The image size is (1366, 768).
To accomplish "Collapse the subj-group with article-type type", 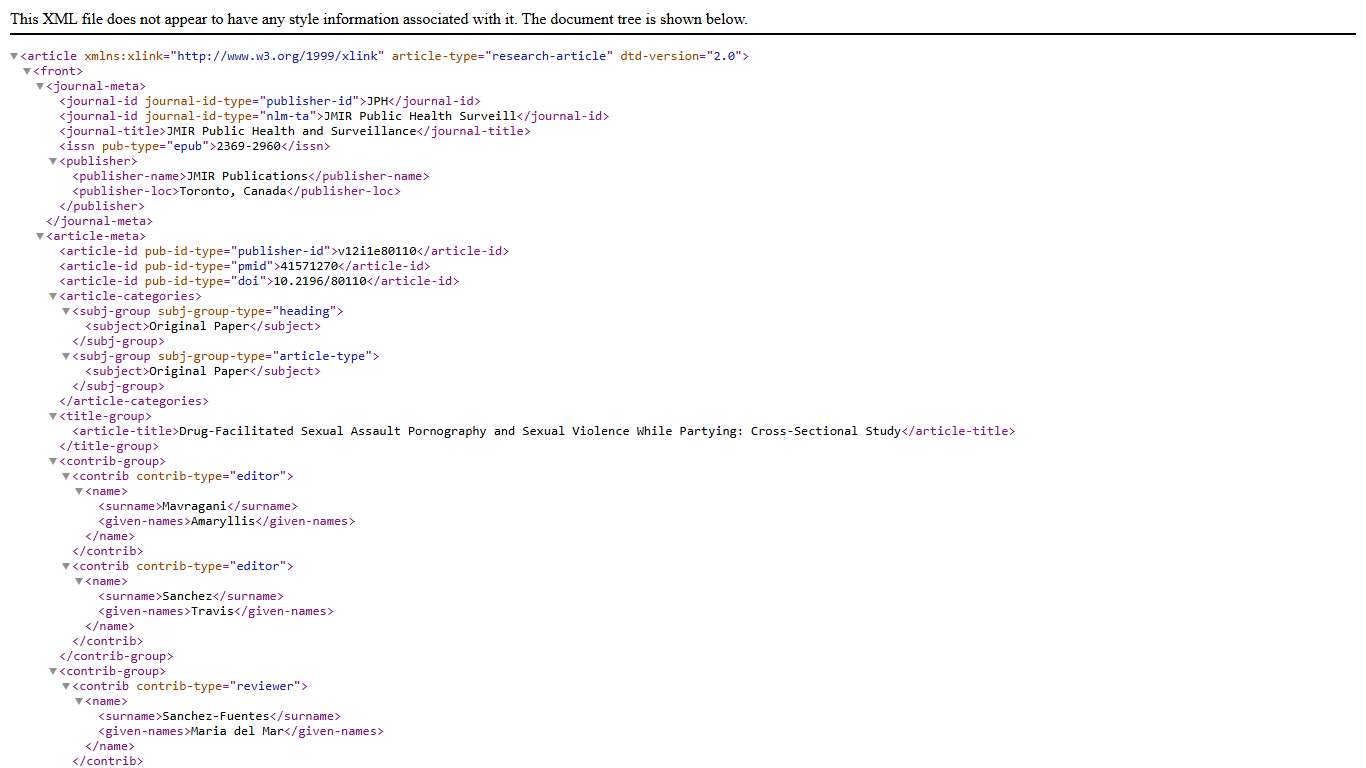I will [x=66, y=357].
